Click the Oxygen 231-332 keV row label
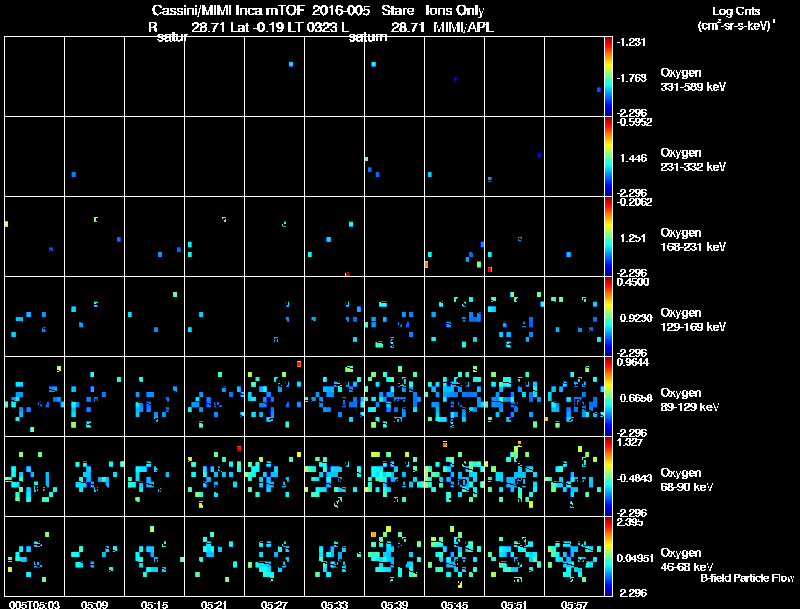Viewport: 800px width, 609px height. coord(693,160)
